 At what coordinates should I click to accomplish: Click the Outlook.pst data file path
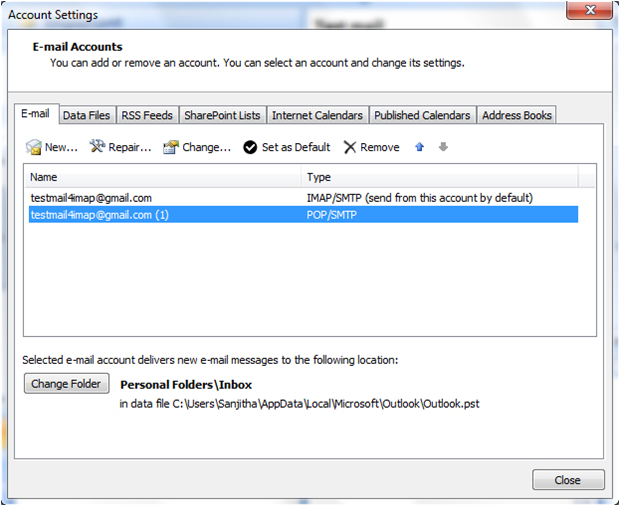[299, 404]
